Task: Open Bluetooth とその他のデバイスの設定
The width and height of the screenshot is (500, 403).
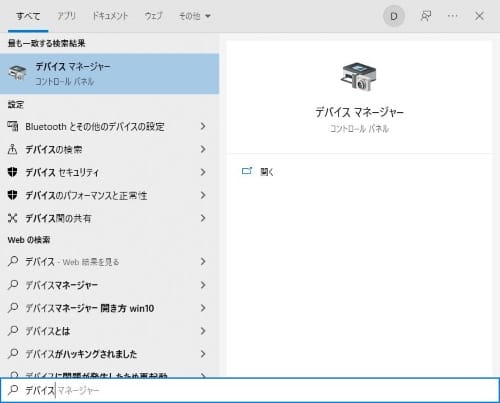Action: [109, 127]
